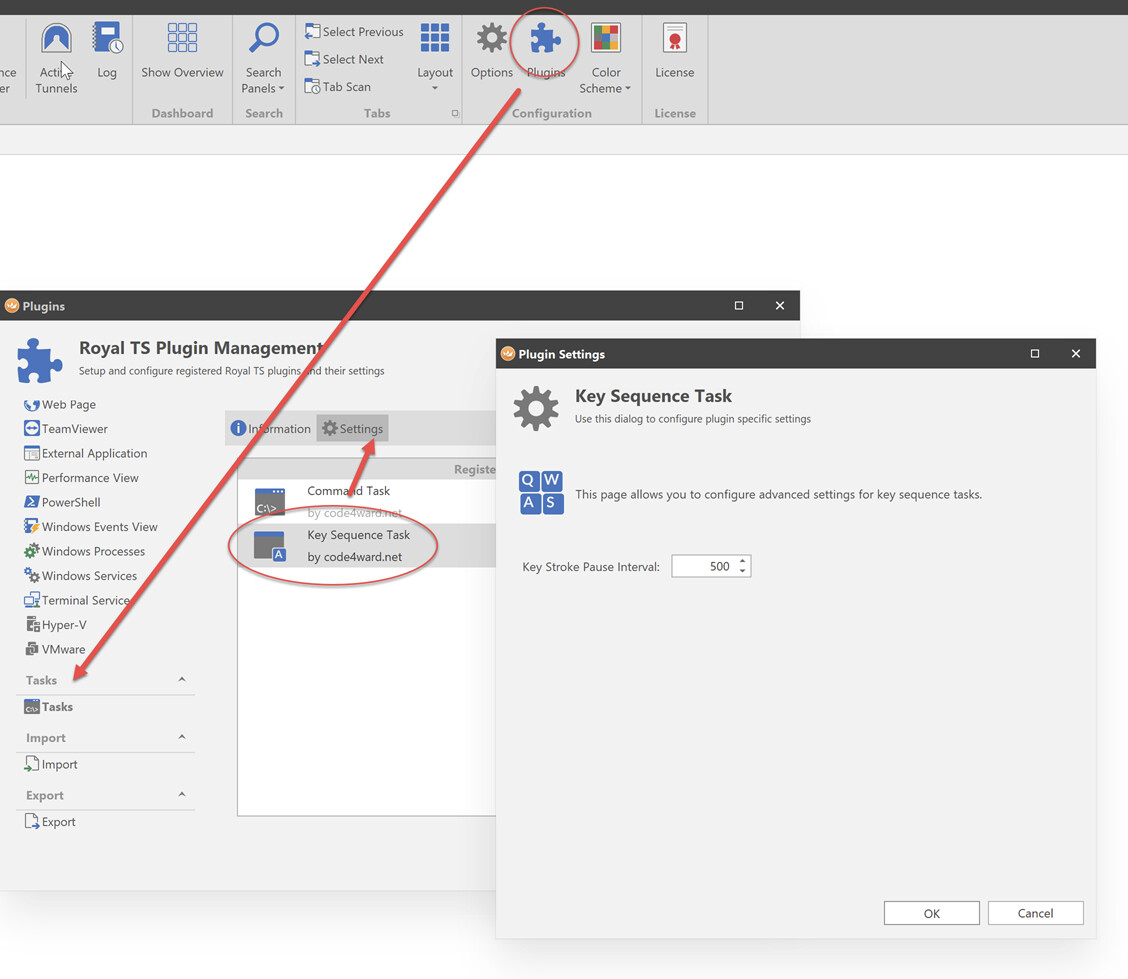Open the Plugins puzzle icon in ribbon
The height and width of the screenshot is (979, 1128).
[x=545, y=42]
